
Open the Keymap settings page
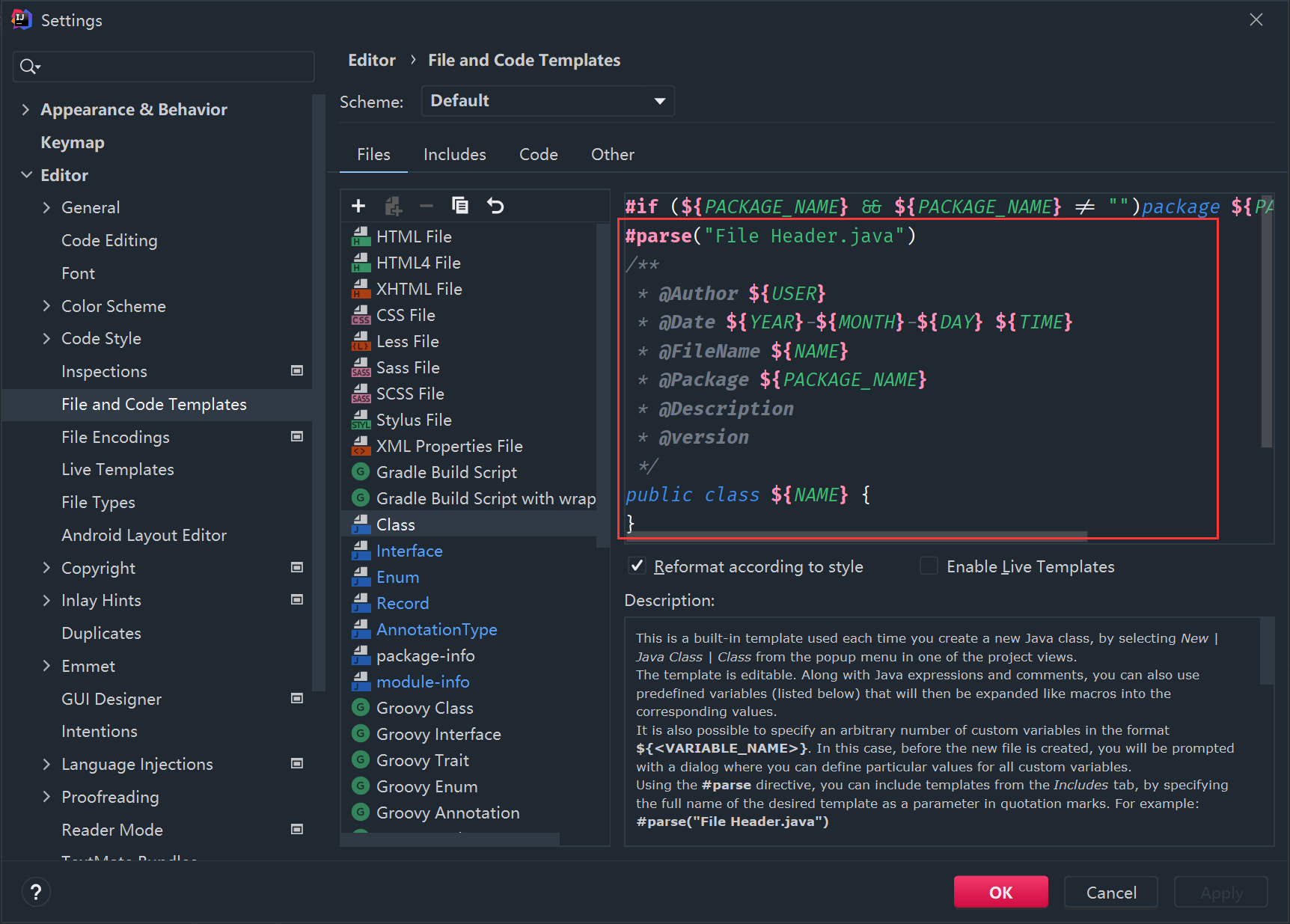click(x=73, y=142)
